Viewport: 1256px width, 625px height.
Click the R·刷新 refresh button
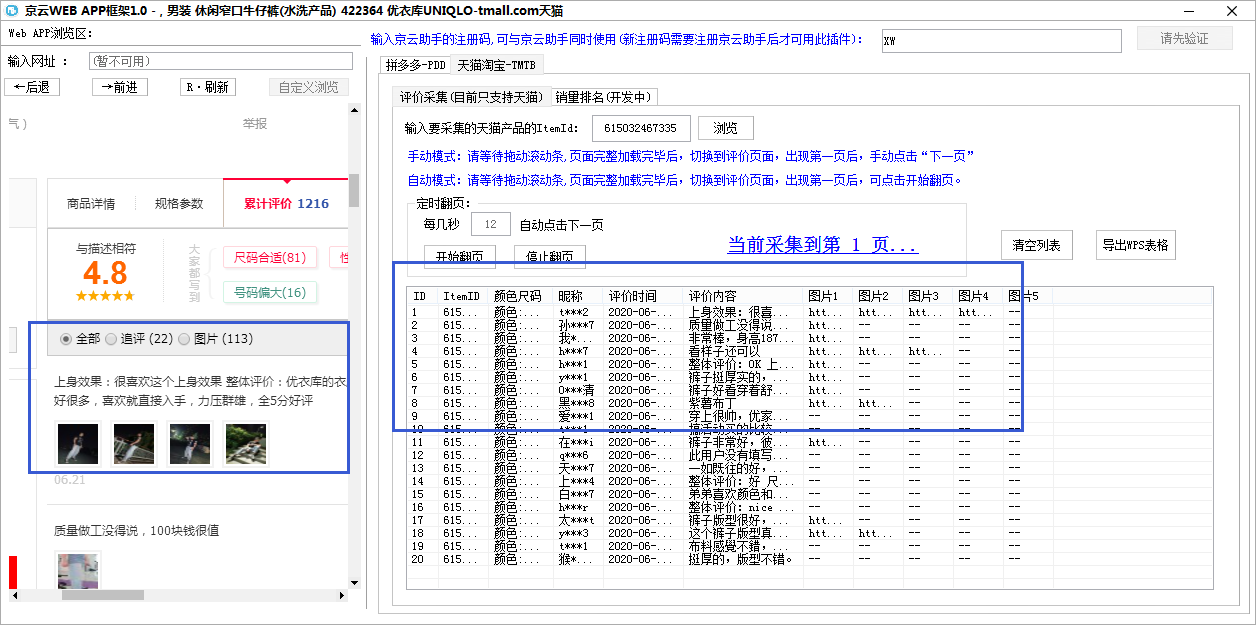pyautogui.click(x=208, y=87)
